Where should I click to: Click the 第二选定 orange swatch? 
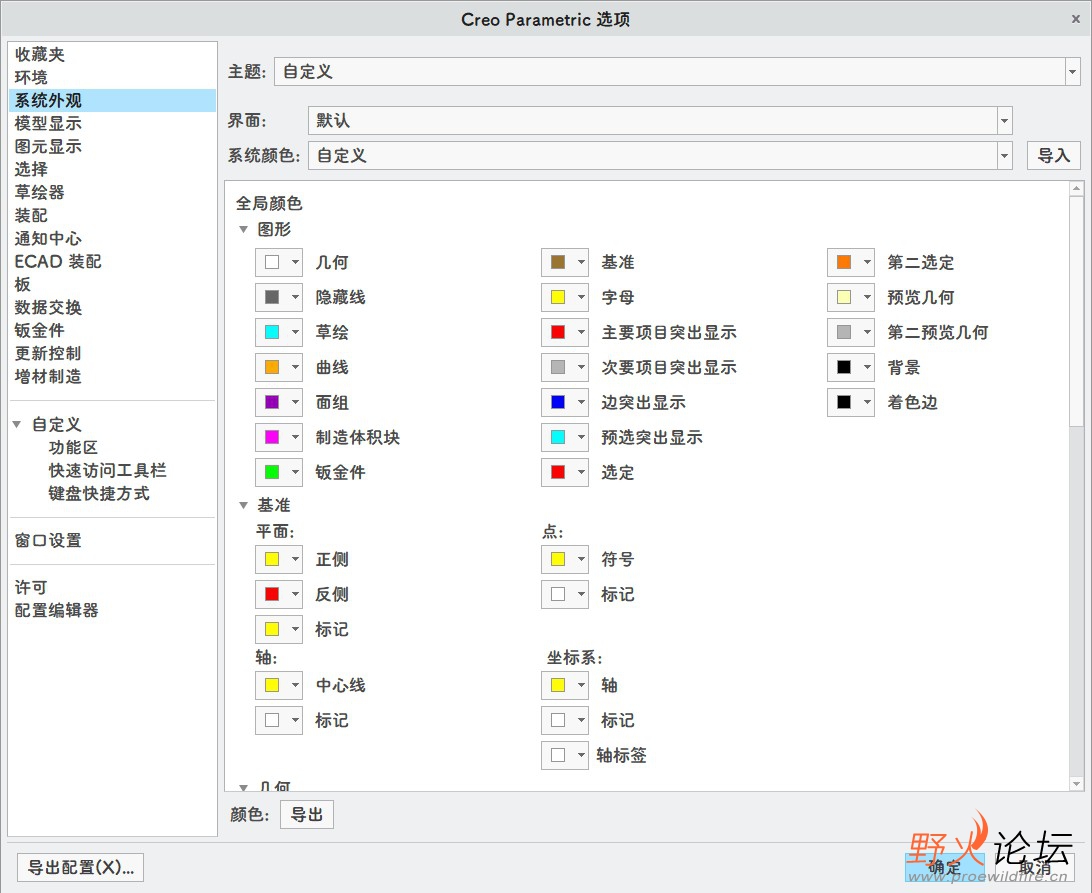[844, 262]
